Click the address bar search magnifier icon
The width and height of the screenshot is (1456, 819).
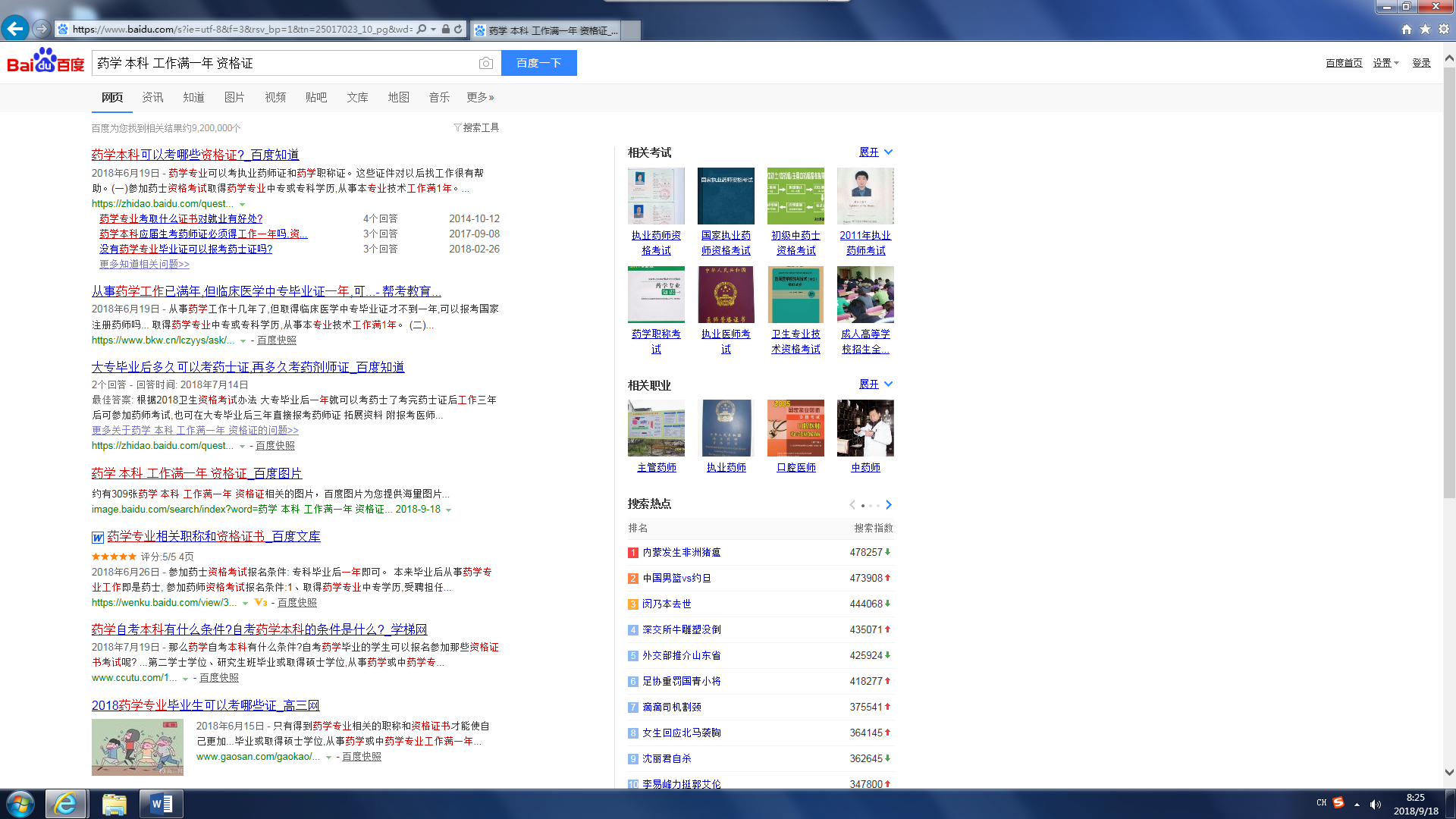pos(422,29)
